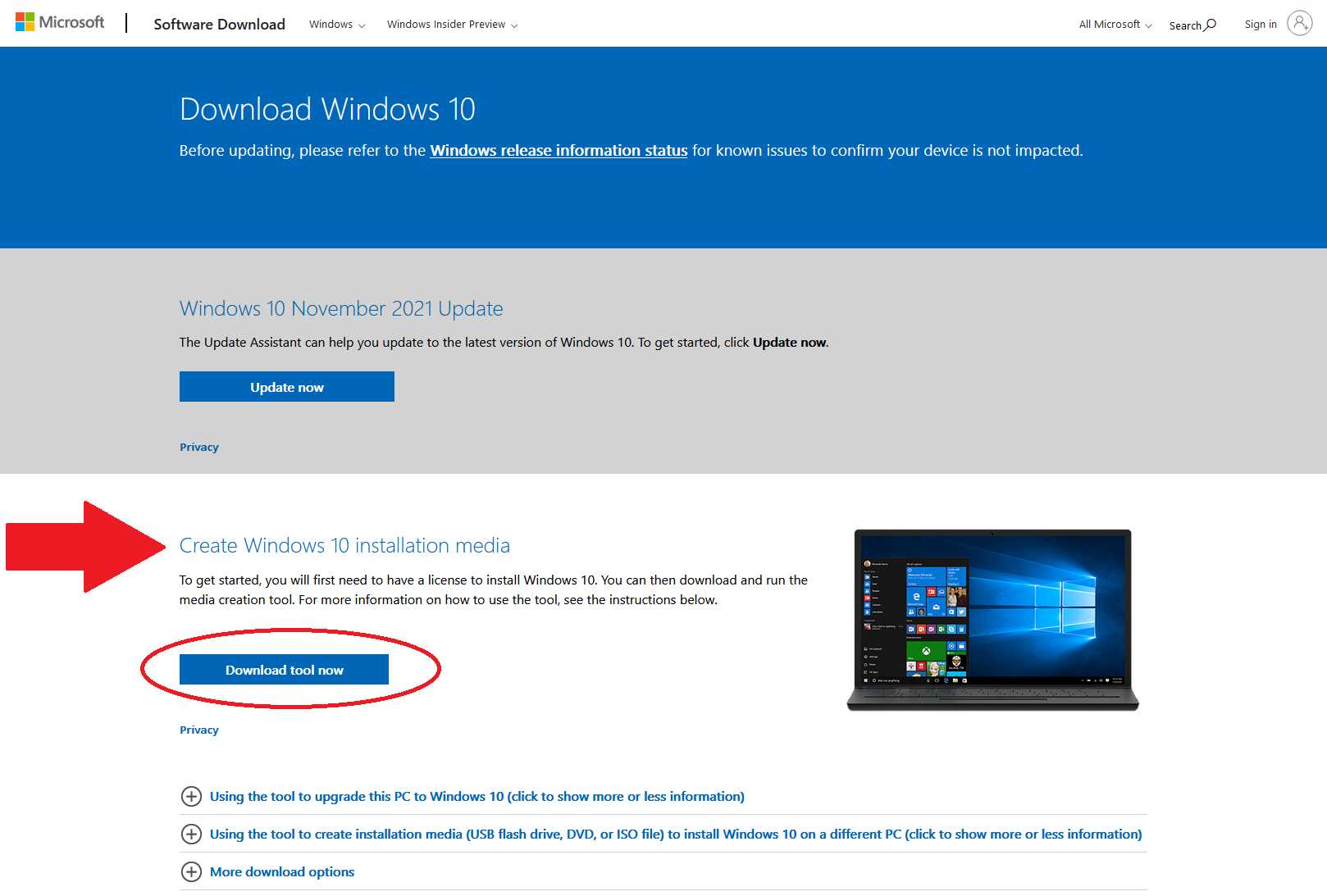Click the plus icon beside the upgrade this PC row
Viewport: 1327px width, 896px height.
(192, 796)
